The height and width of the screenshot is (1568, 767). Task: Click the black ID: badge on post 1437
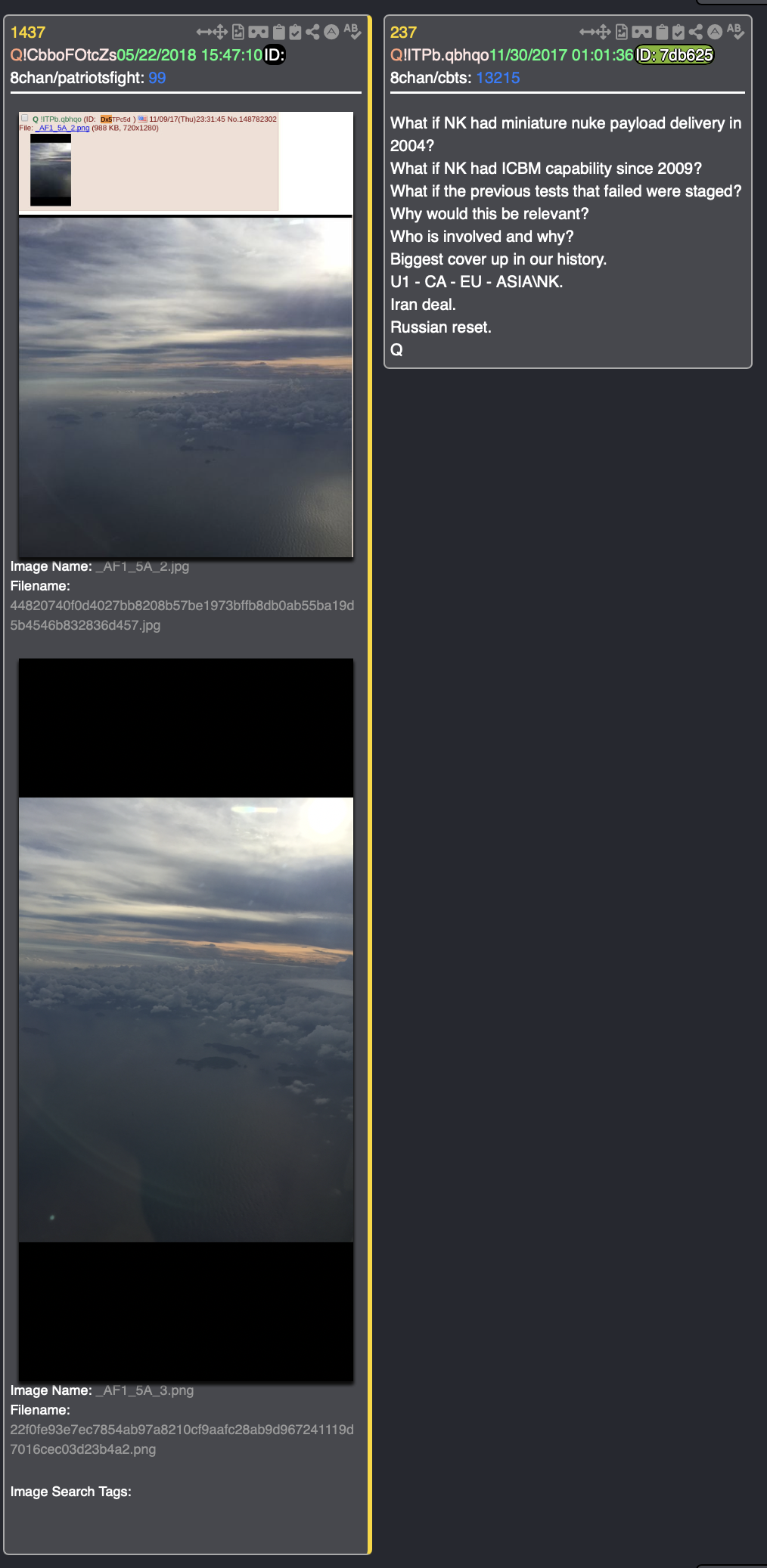click(274, 55)
